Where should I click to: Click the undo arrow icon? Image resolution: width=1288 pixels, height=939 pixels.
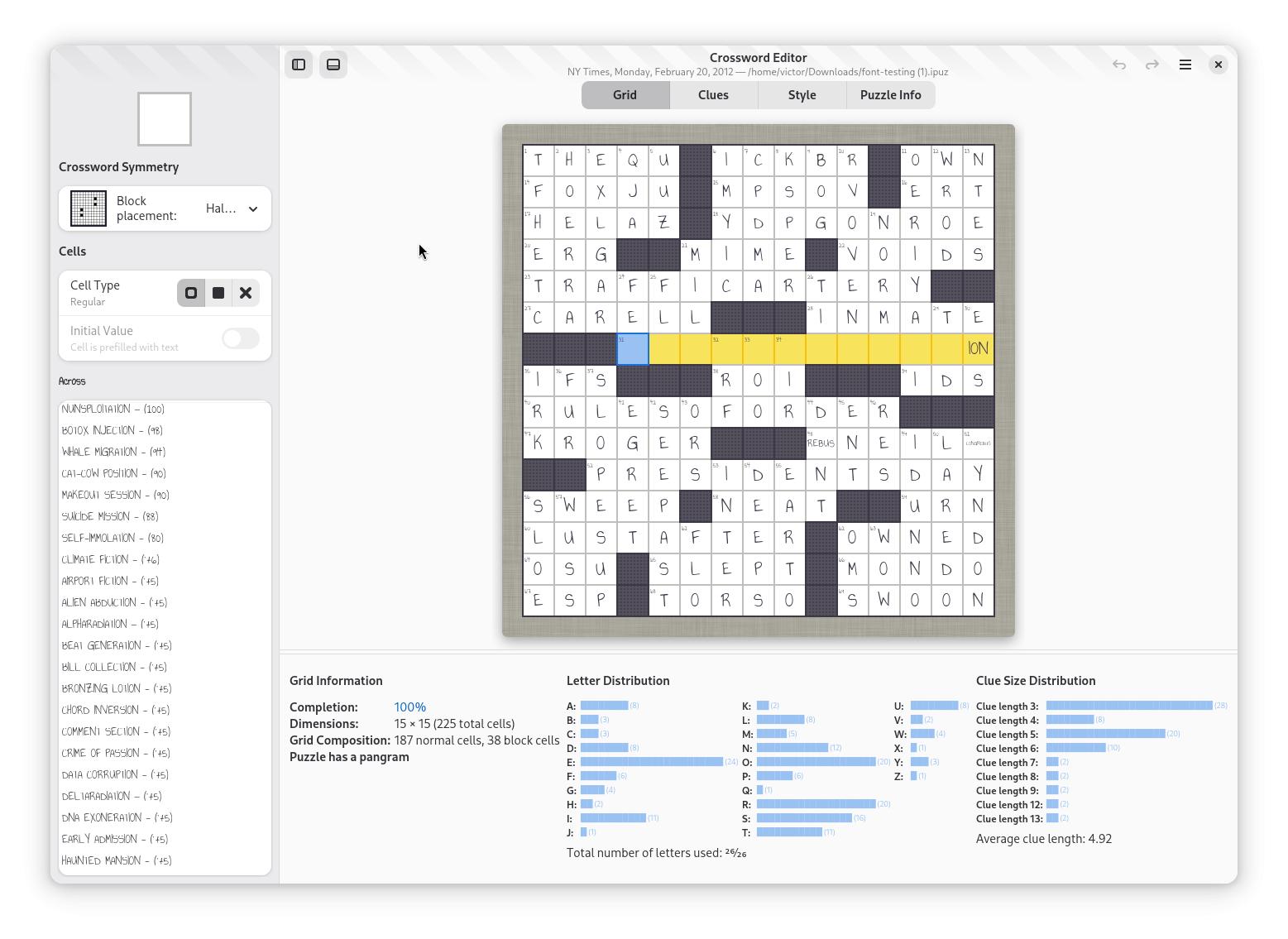click(1118, 64)
